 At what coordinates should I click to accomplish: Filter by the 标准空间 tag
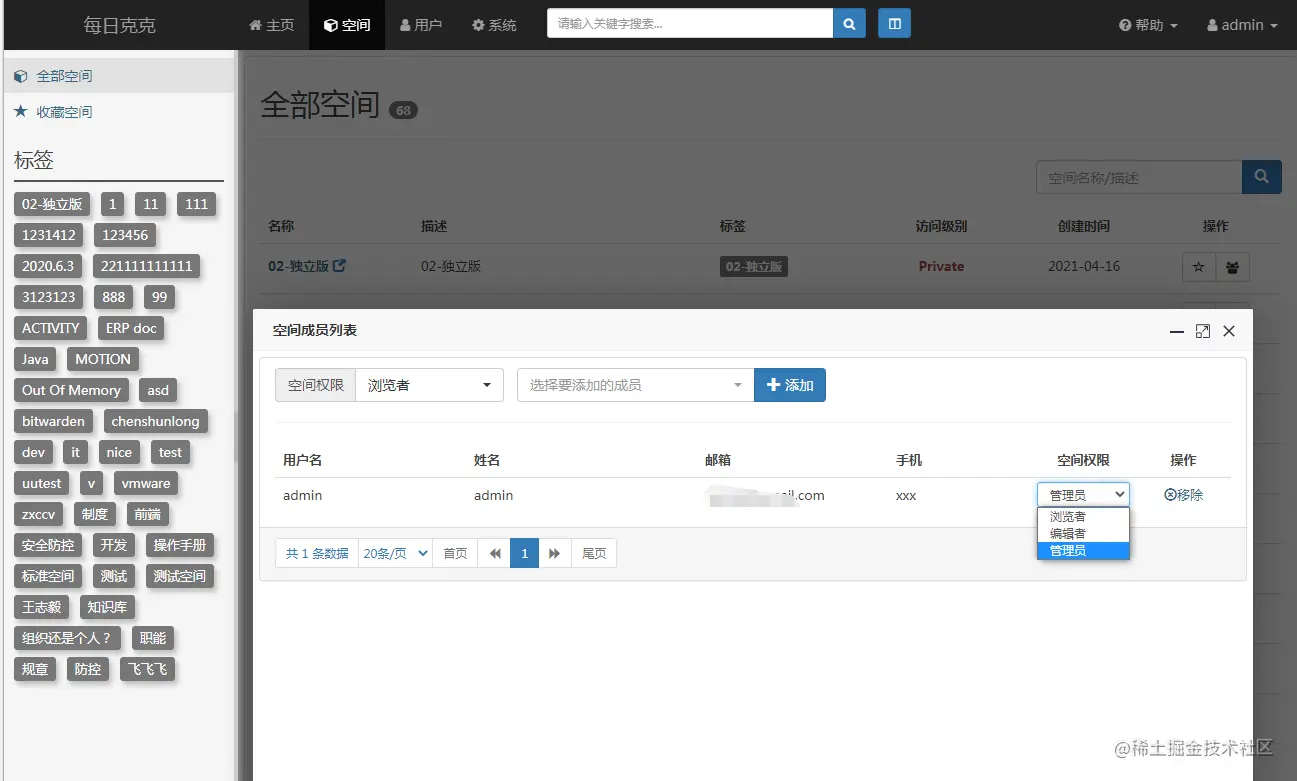48,576
